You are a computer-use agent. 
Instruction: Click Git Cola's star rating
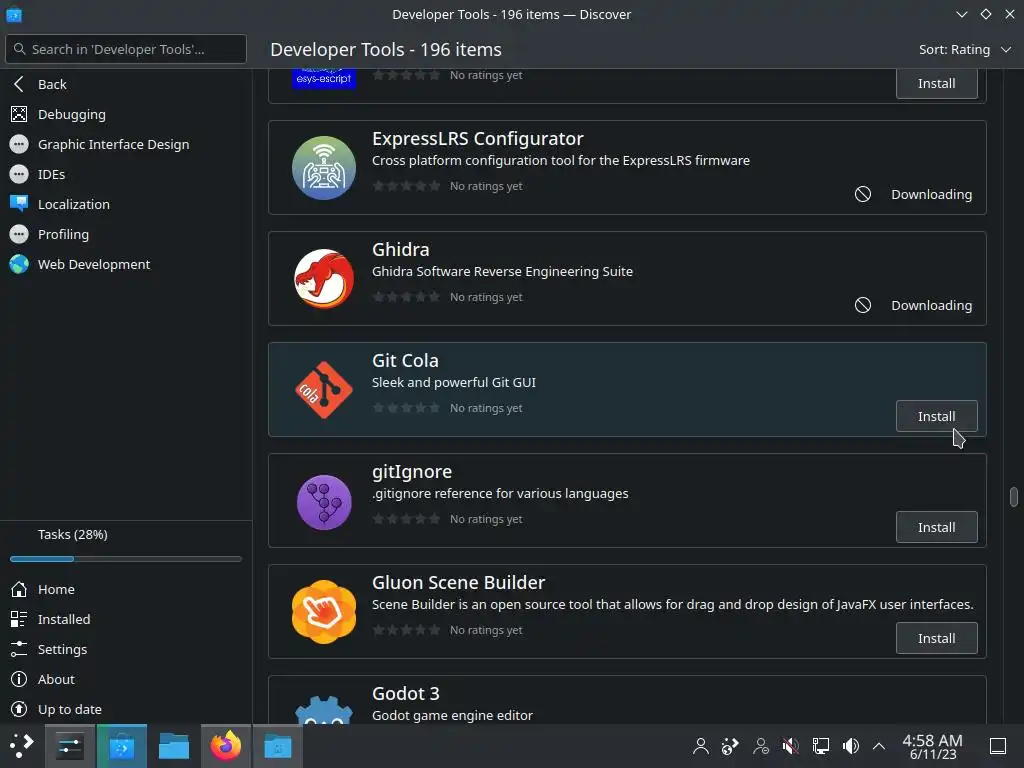(x=406, y=408)
